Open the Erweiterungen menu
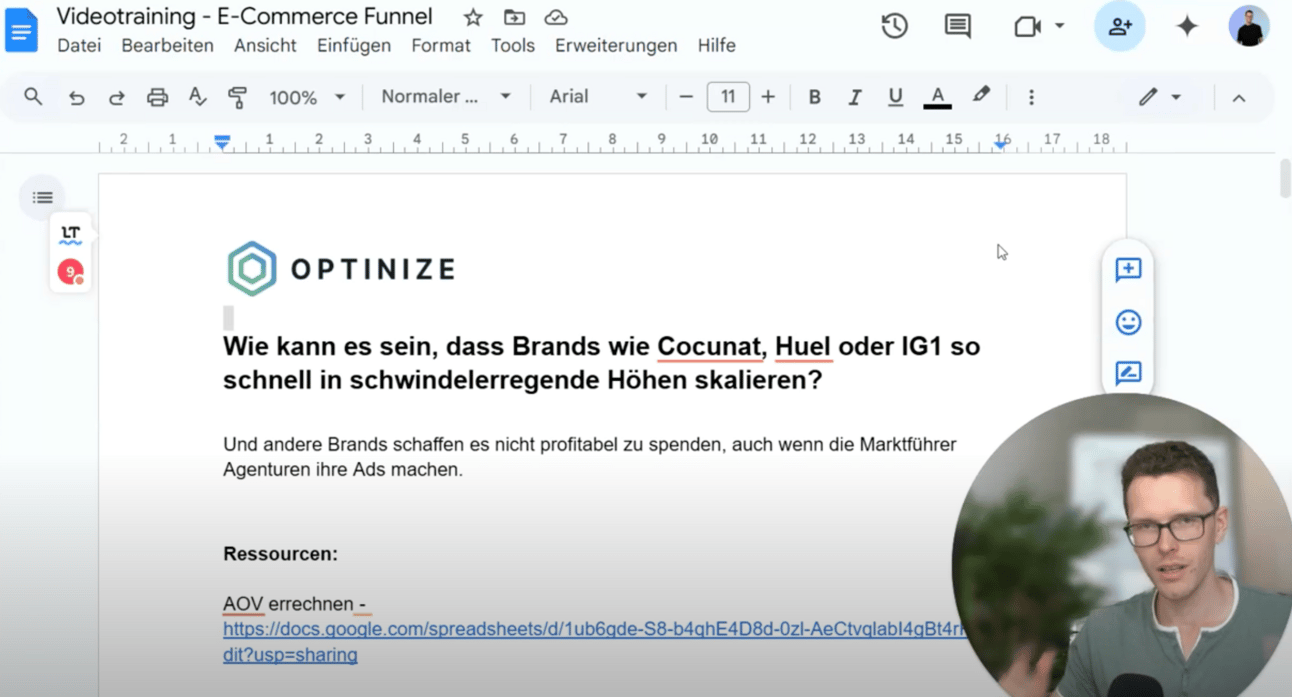This screenshot has width=1292, height=697. coord(616,46)
